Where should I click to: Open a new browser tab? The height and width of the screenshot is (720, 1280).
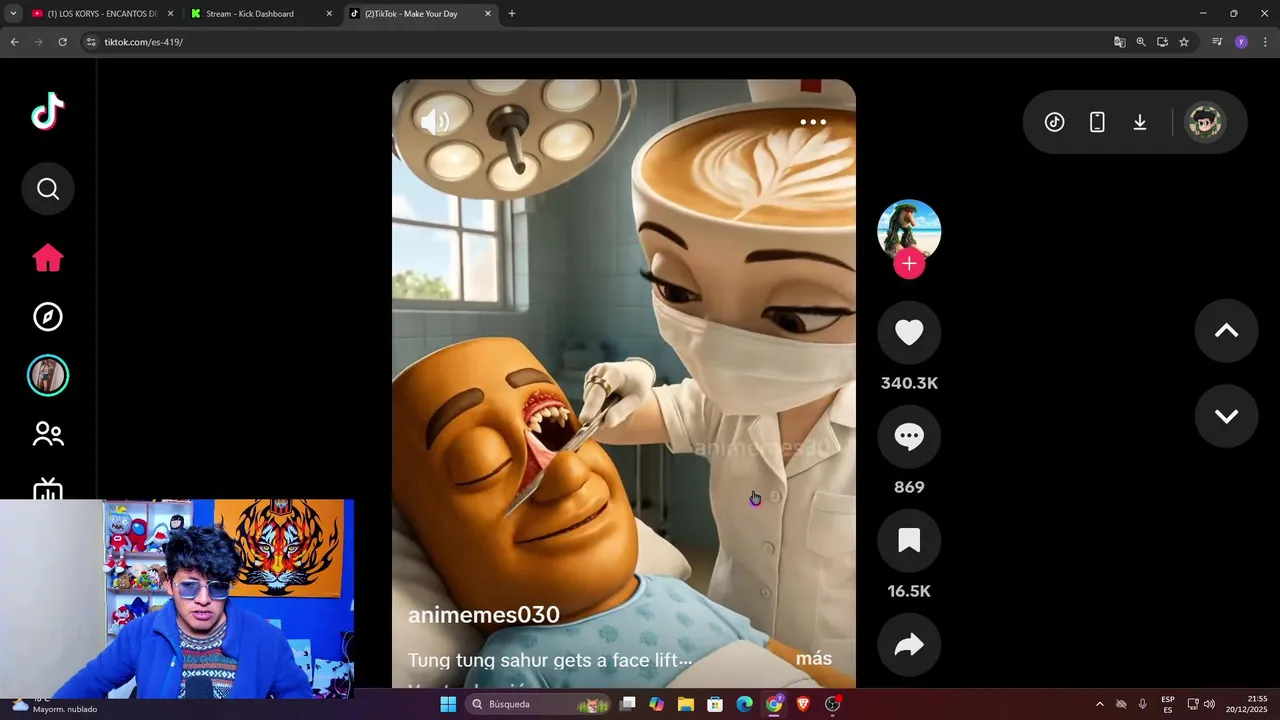point(512,14)
